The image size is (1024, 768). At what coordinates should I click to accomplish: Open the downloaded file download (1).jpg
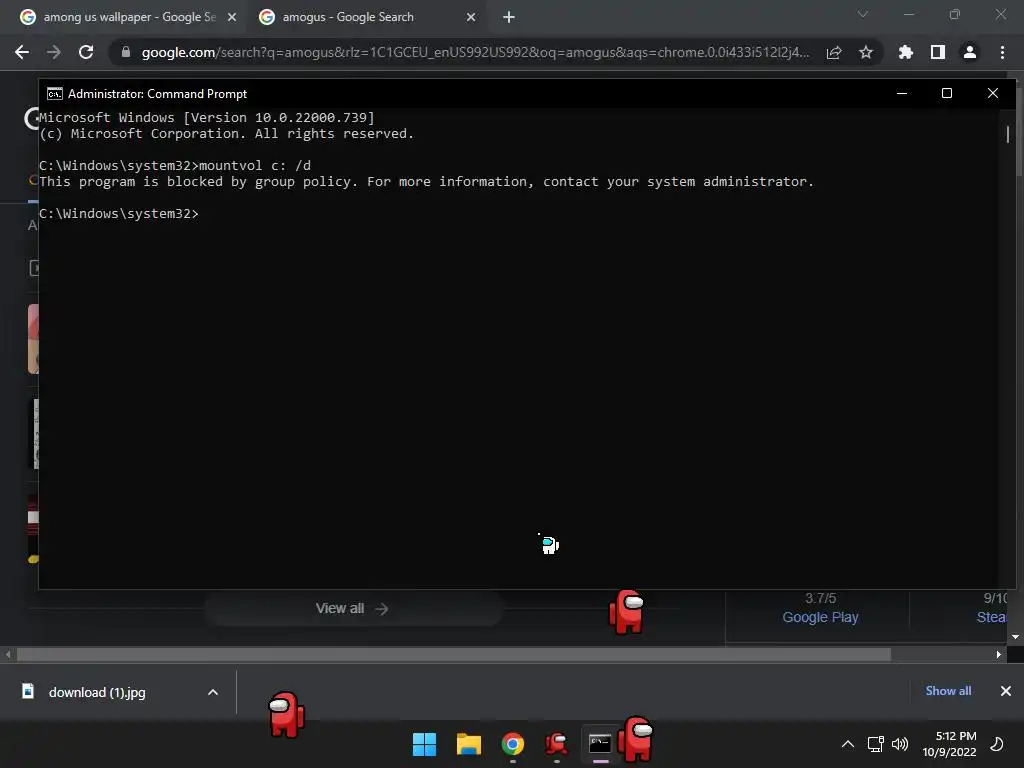coord(97,692)
